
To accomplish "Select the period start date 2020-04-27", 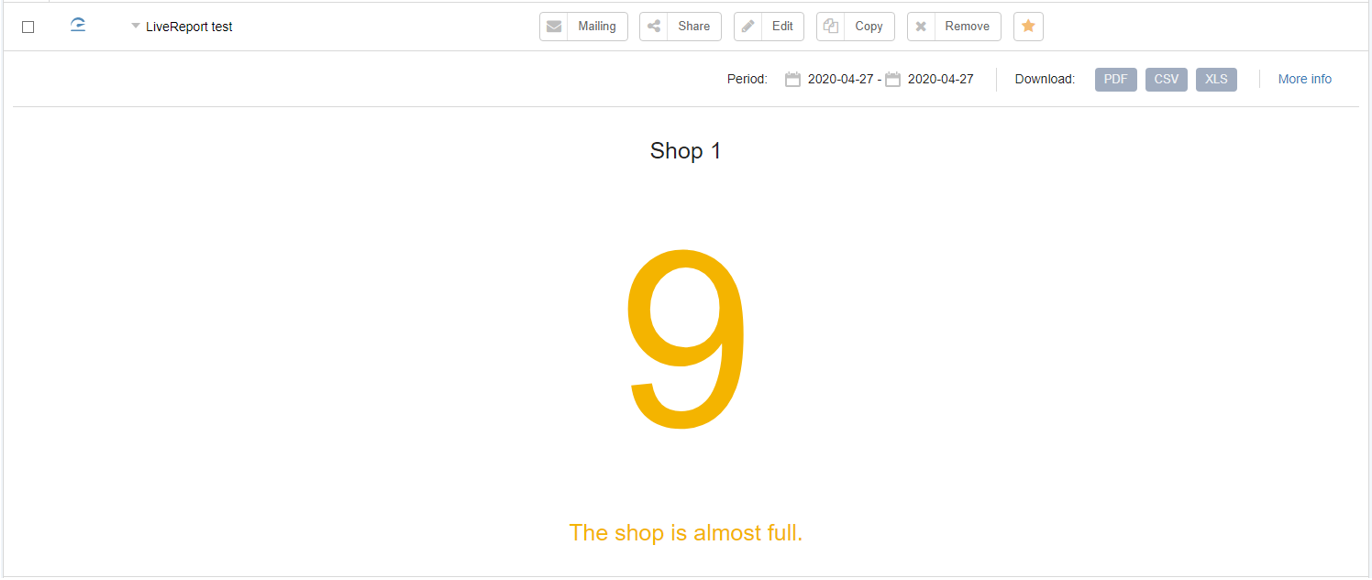I will [840, 80].
